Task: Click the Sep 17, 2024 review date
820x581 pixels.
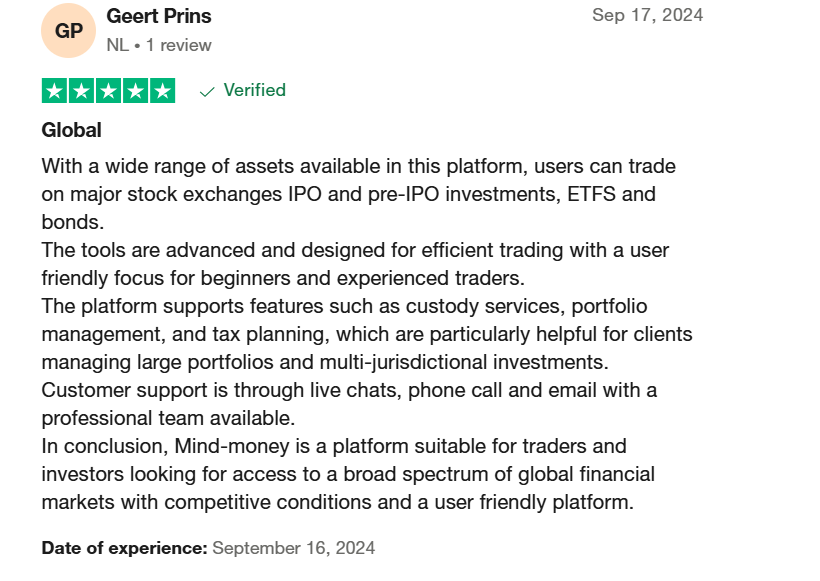Action: [x=647, y=15]
